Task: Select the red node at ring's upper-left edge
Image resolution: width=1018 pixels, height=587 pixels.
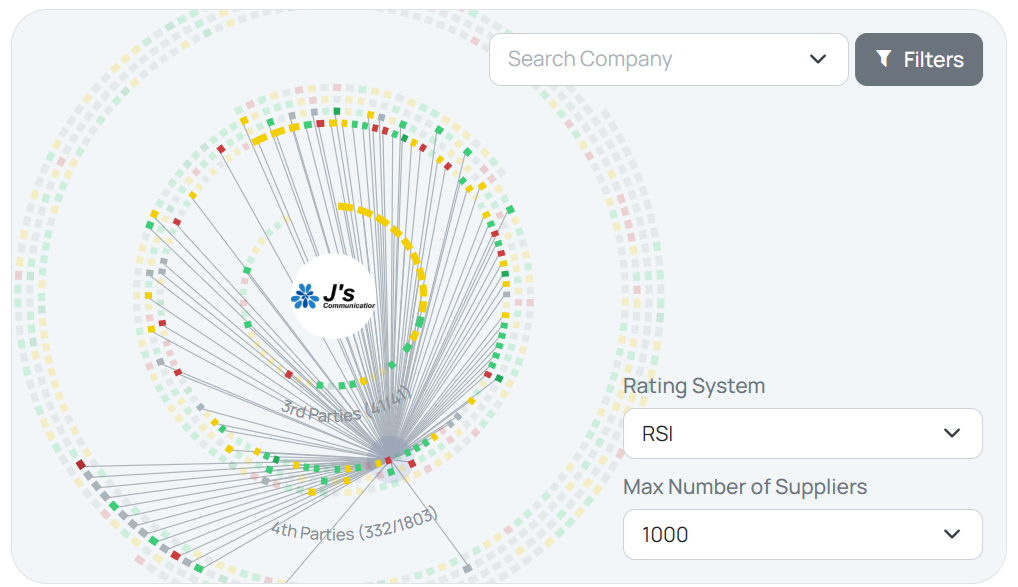Action: click(221, 149)
